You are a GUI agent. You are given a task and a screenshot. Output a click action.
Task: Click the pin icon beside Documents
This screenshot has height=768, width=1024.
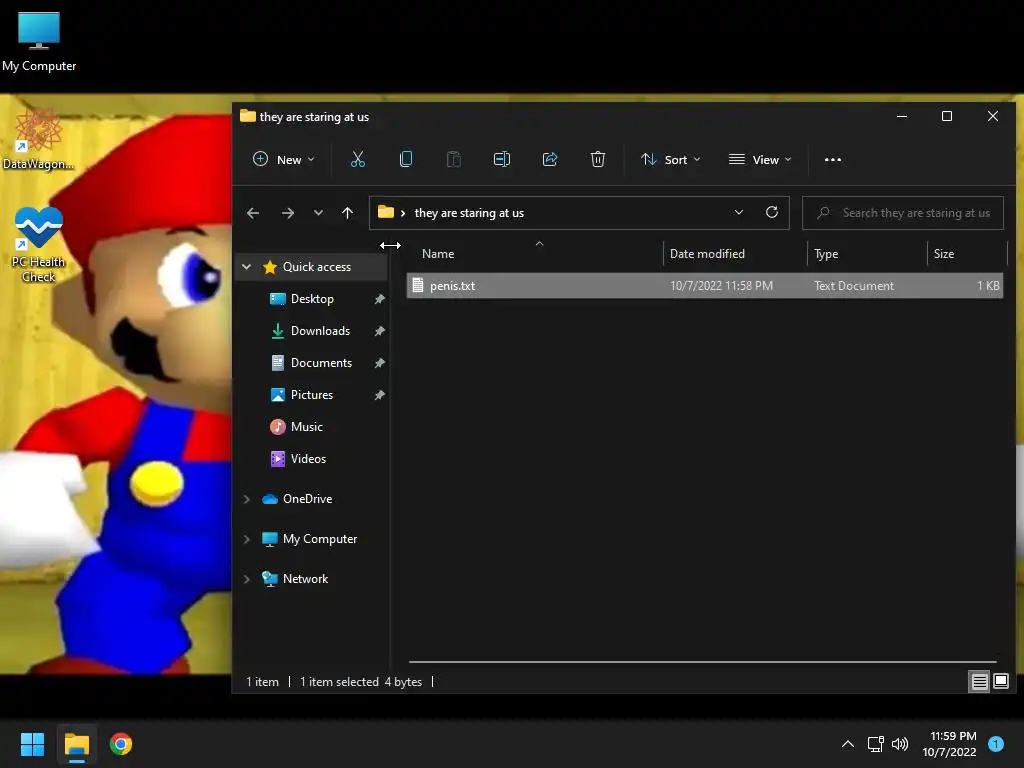pyautogui.click(x=379, y=363)
